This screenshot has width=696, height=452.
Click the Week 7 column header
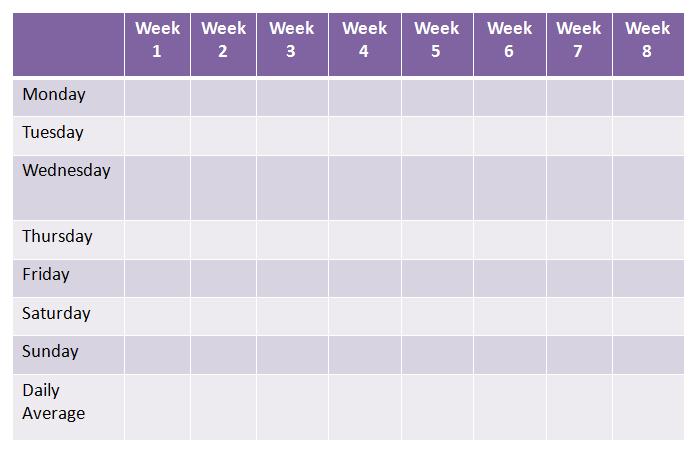pos(578,40)
